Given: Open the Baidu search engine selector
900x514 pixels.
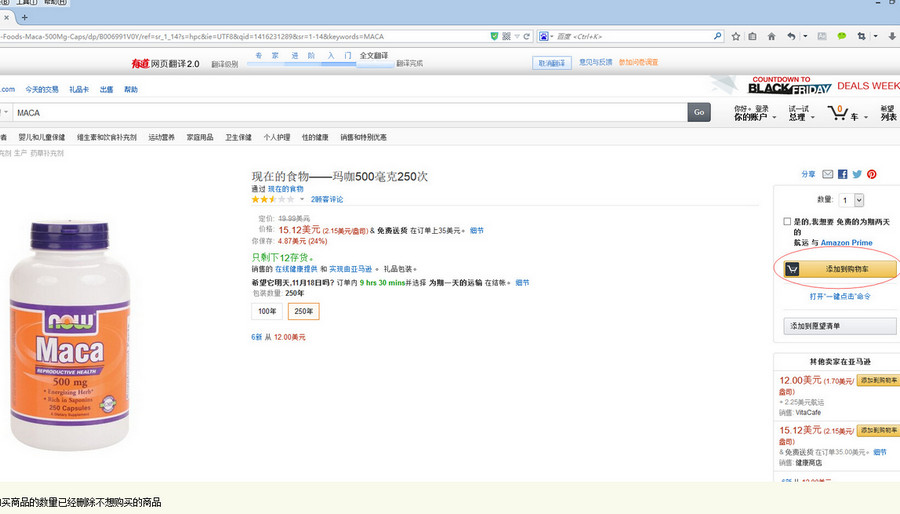Looking at the screenshot, I should (546, 36).
